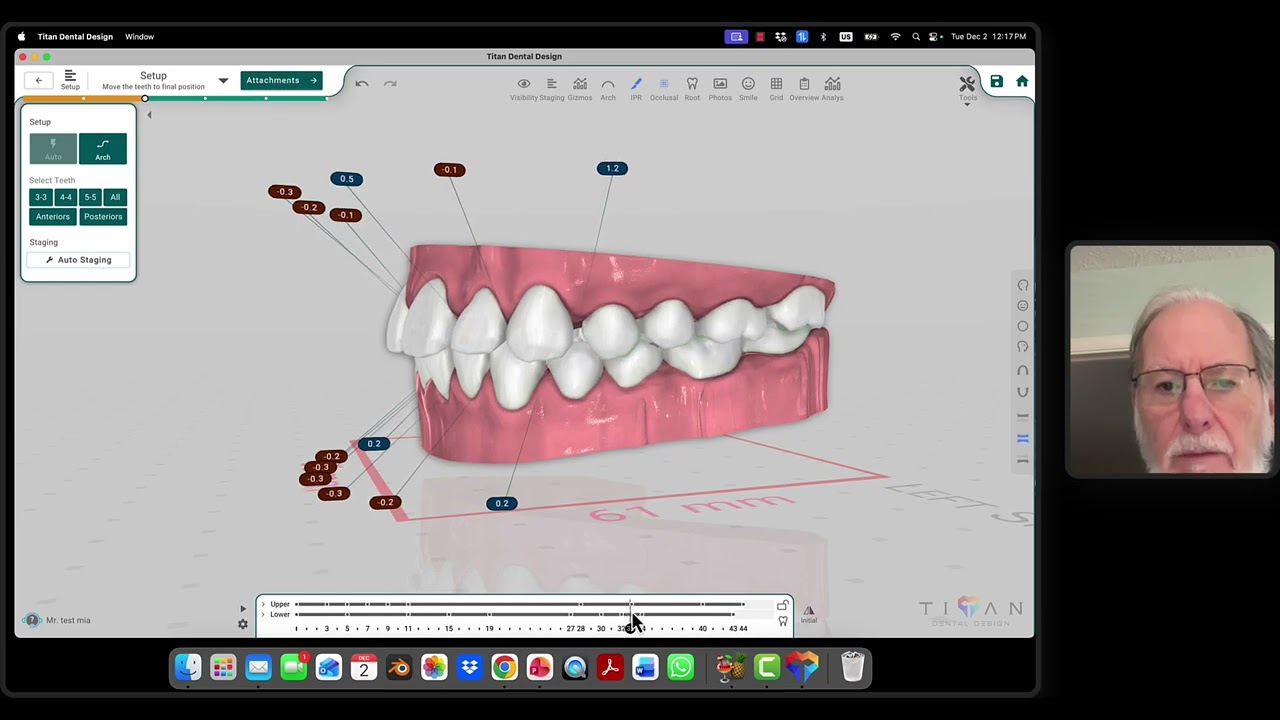Expand the Lower staging row
This screenshot has width=1280, height=720.
click(263, 614)
